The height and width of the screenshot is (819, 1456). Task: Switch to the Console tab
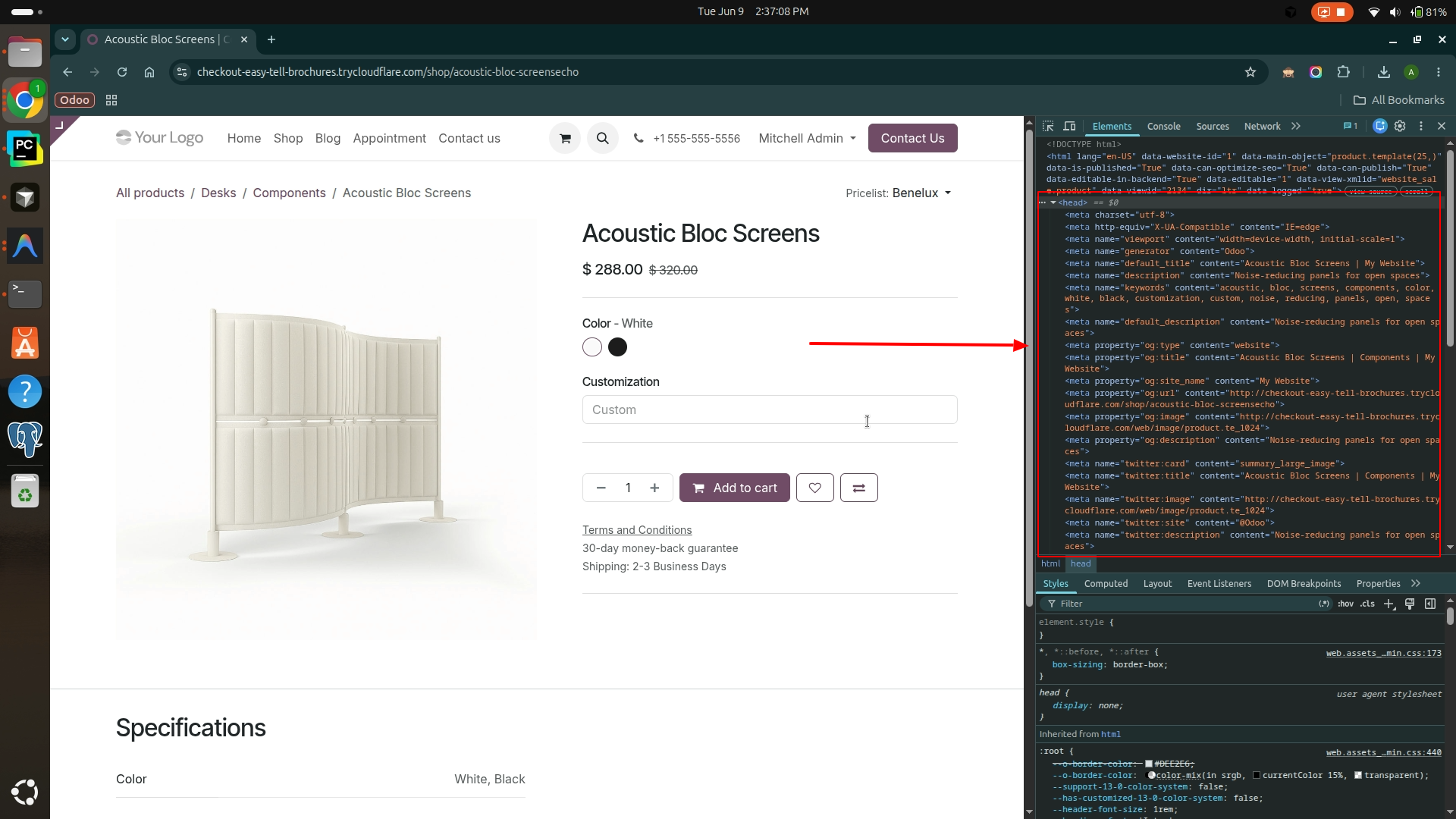(1164, 127)
